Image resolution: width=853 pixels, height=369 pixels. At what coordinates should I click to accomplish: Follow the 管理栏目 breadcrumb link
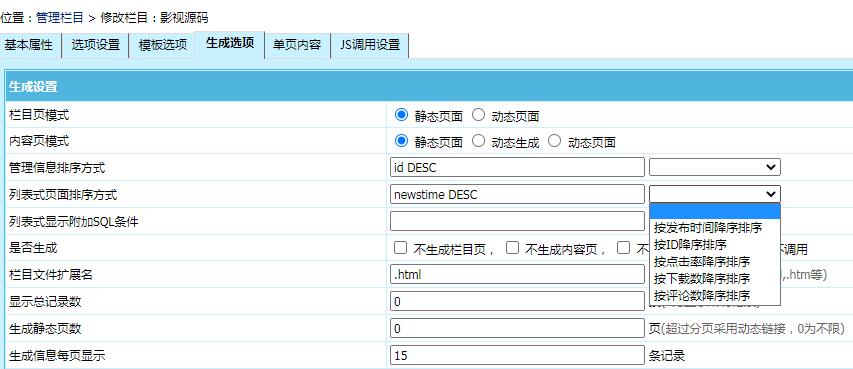[x=60, y=18]
